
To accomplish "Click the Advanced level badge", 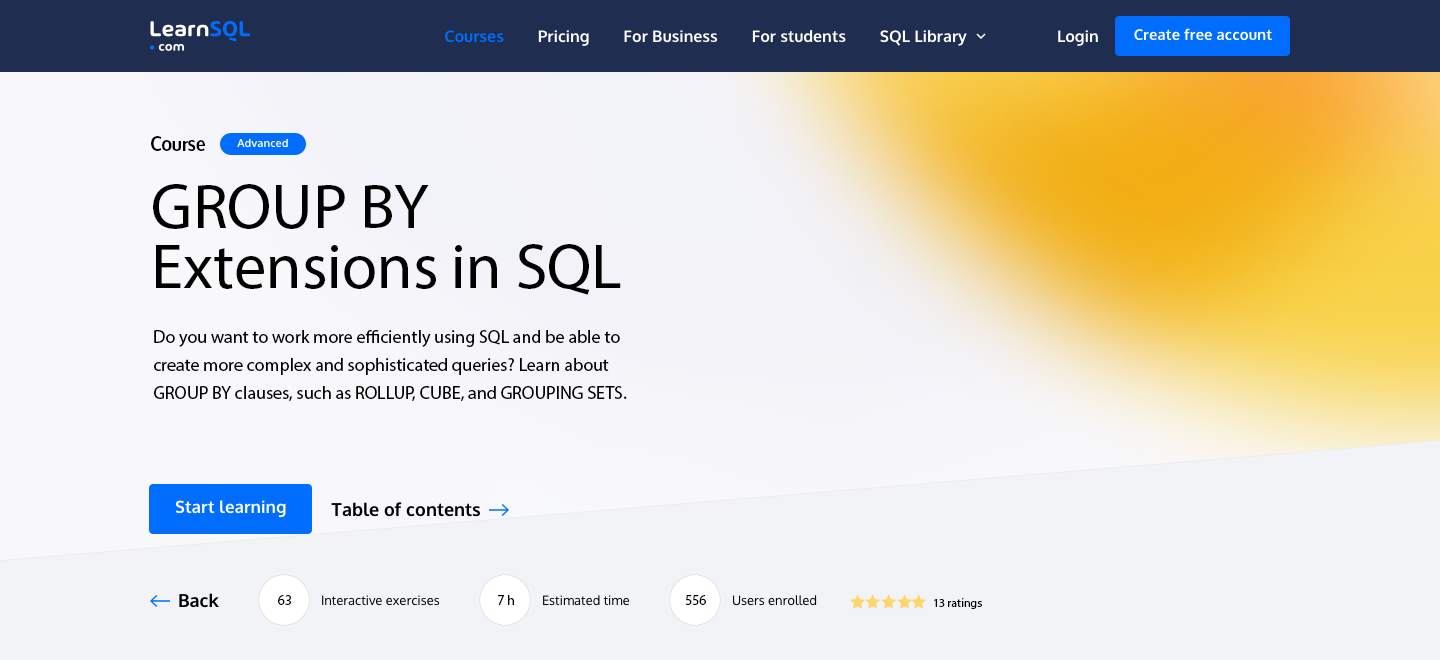I will [x=263, y=144].
